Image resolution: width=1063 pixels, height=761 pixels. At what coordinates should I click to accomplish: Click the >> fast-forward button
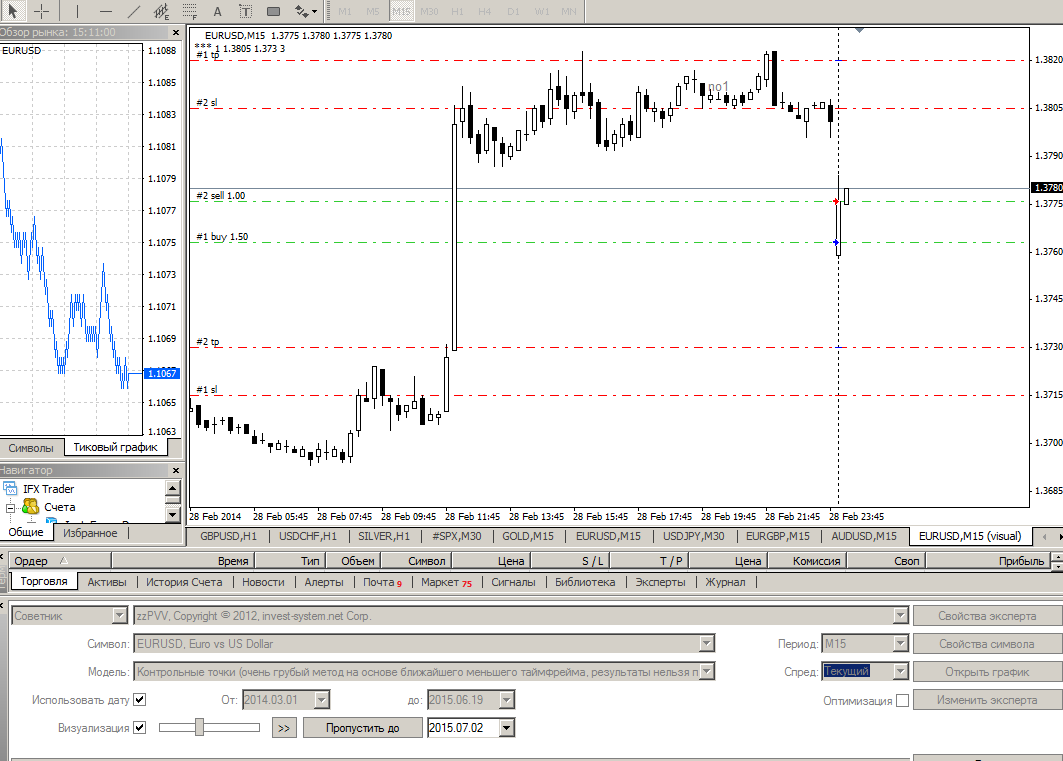[284, 728]
